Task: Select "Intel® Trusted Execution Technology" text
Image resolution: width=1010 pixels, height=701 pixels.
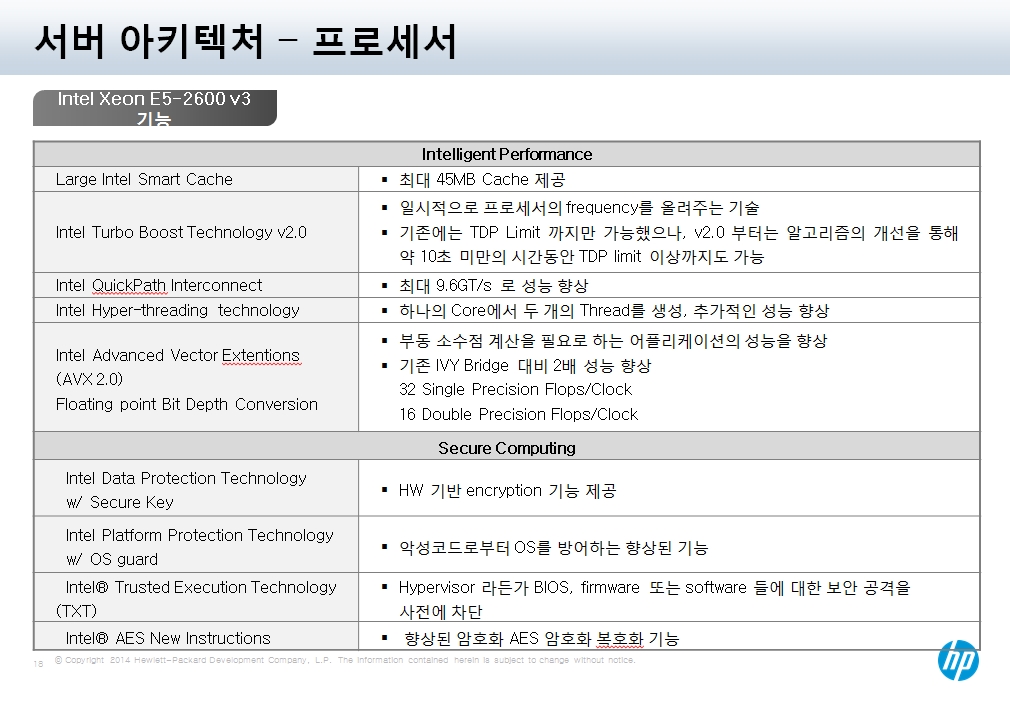Action: (x=201, y=587)
